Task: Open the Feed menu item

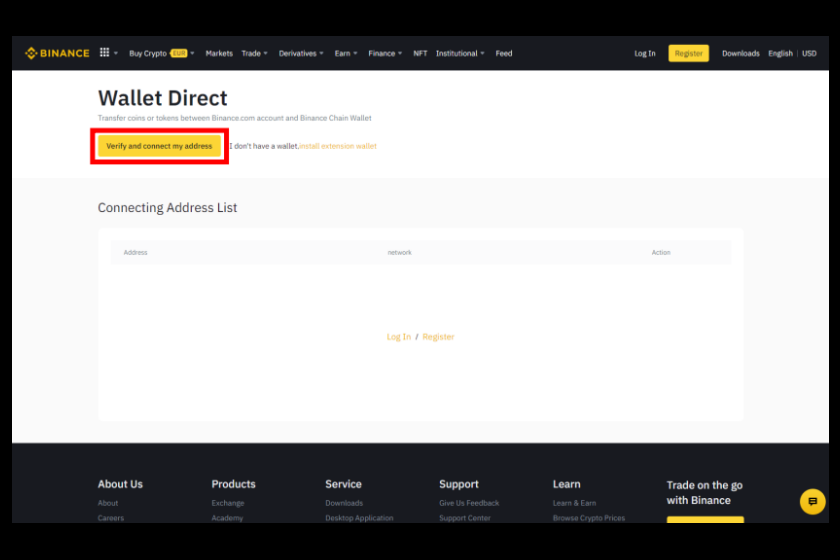Action: coord(504,53)
